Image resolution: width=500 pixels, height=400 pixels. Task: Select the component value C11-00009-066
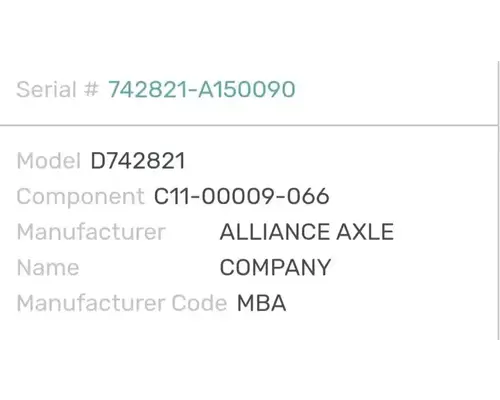tap(242, 196)
